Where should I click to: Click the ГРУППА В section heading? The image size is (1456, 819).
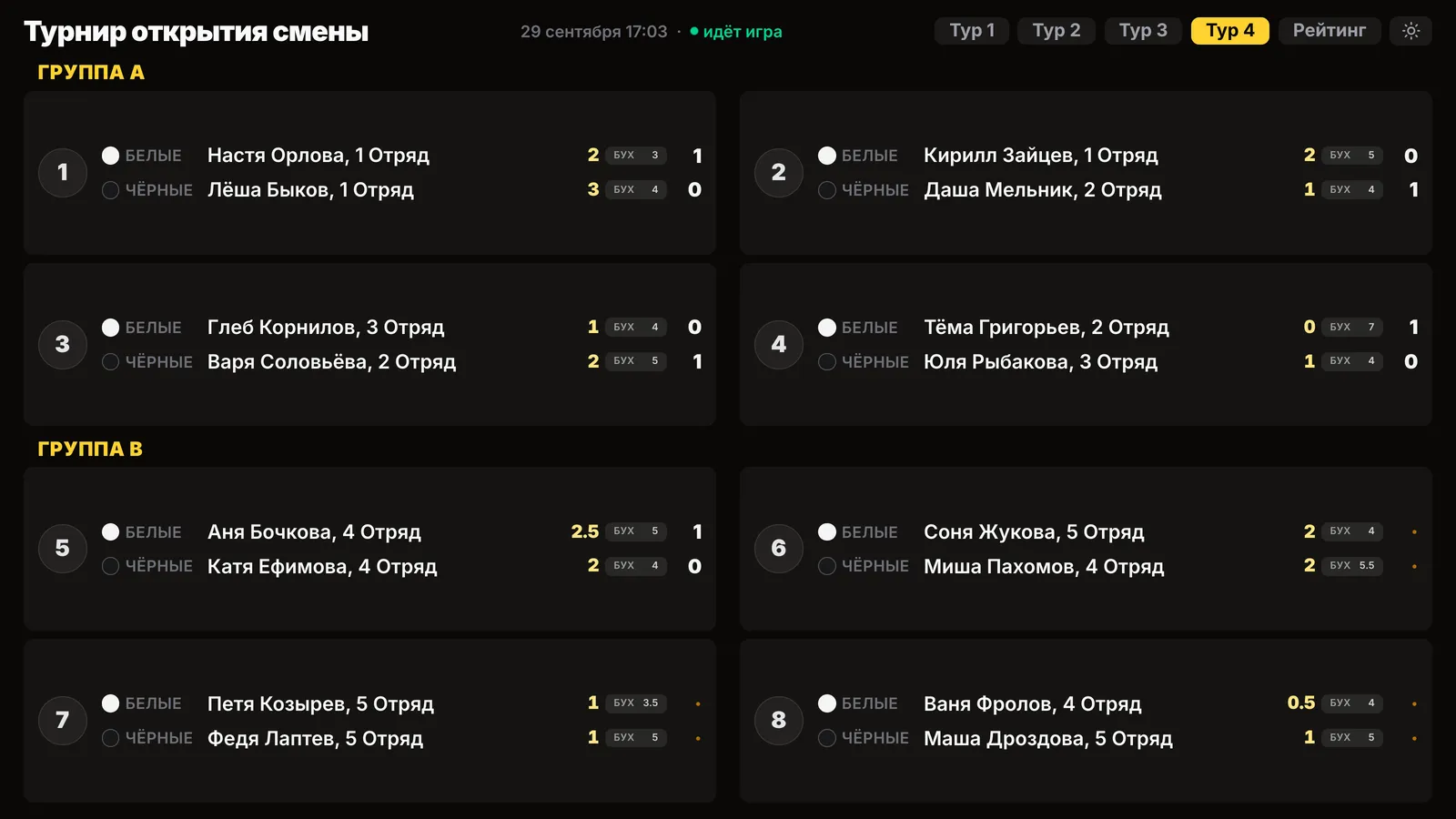pyautogui.click(x=90, y=449)
